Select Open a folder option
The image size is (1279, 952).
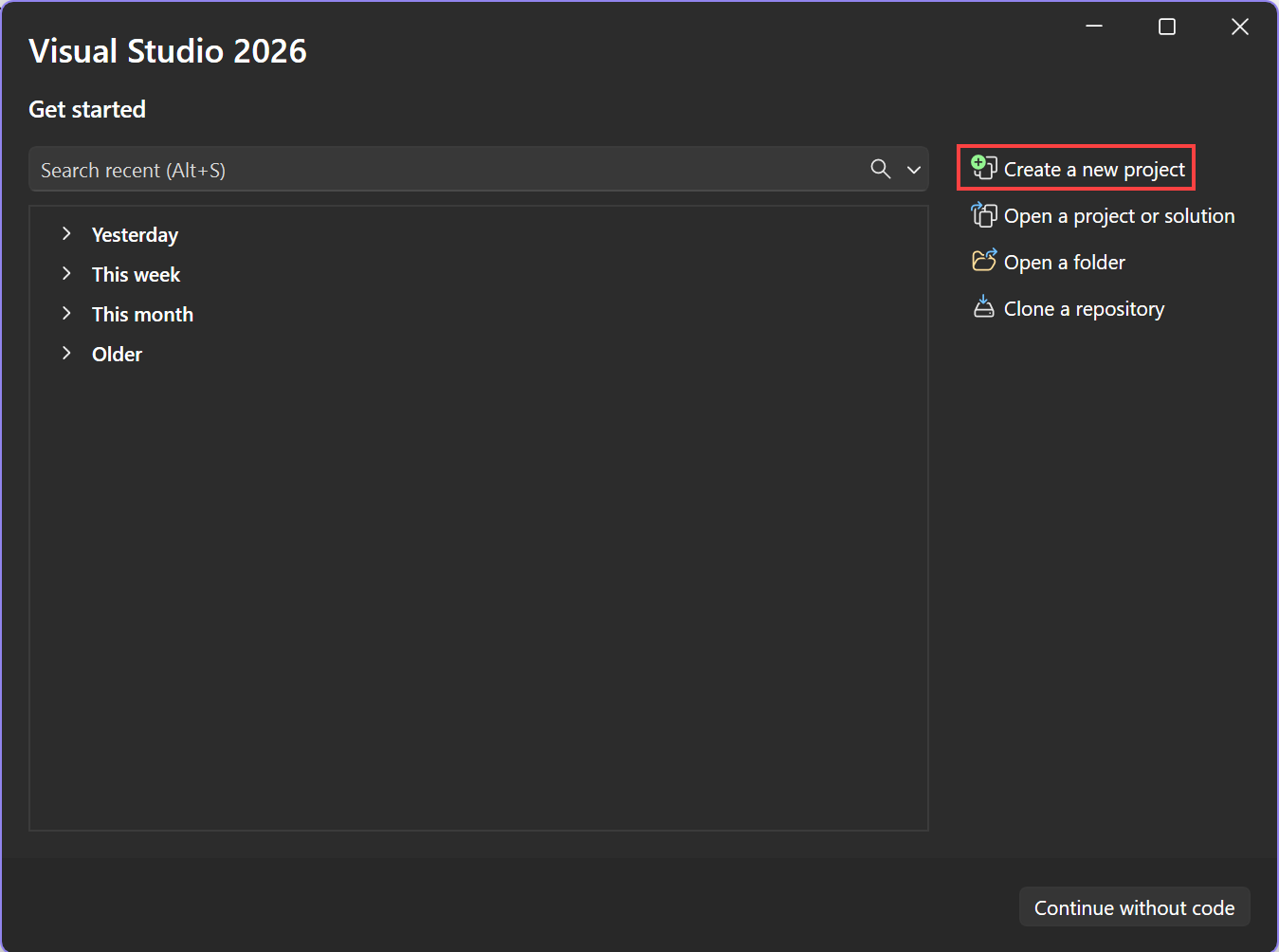coord(1064,262)
